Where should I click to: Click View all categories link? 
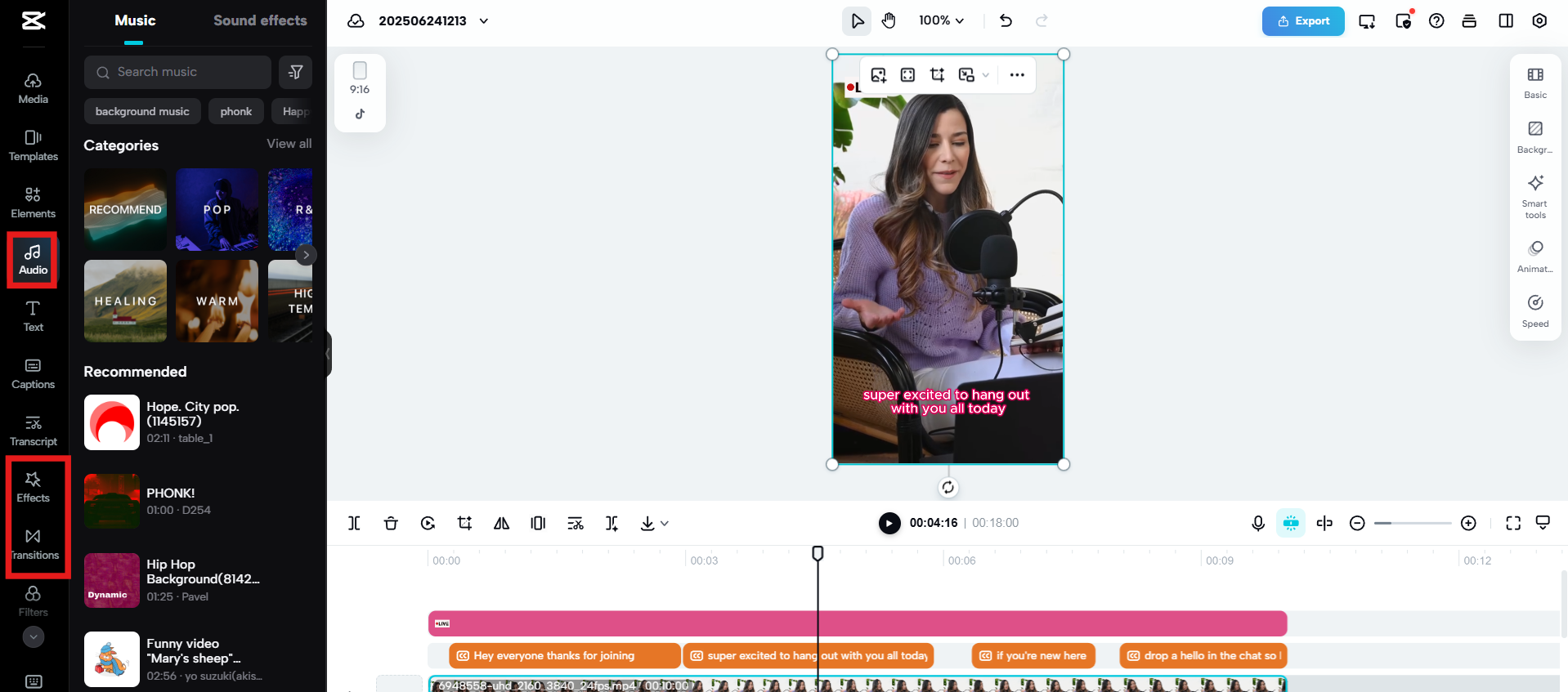click(289, 144)
